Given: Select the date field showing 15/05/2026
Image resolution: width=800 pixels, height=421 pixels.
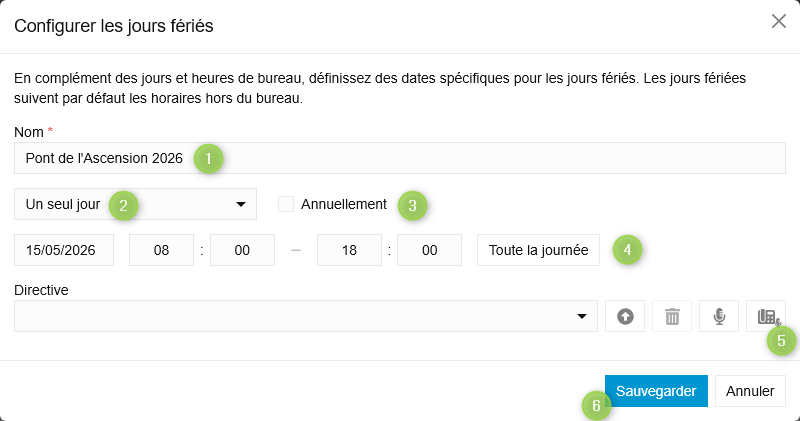Looking at the screenshot, I should tap(64, 250).
